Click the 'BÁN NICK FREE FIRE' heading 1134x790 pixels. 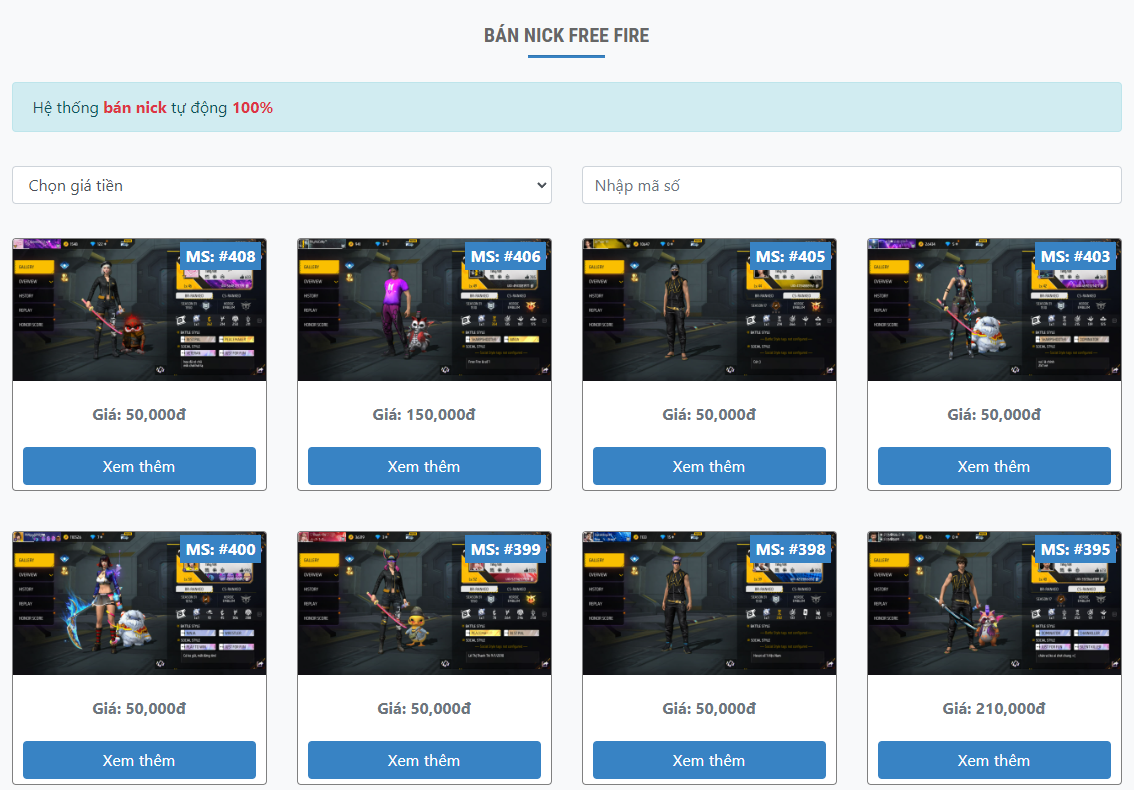566,35
